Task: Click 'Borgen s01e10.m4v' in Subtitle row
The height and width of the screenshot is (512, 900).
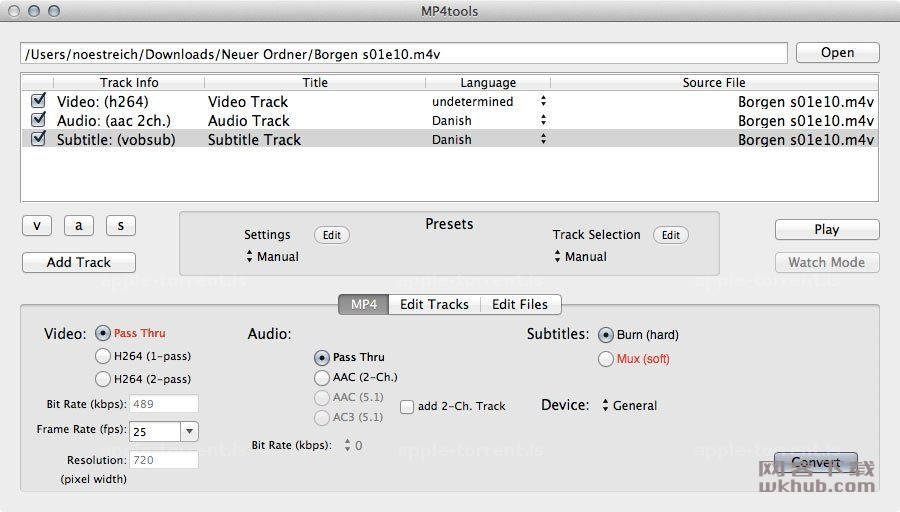Action: (806, 139)
